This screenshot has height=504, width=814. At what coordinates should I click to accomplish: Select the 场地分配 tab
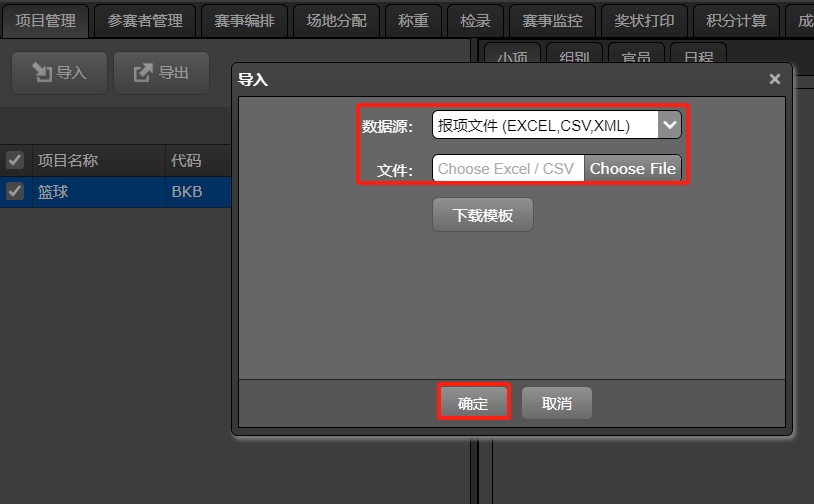pyautogui.click(x=336, y=21)
